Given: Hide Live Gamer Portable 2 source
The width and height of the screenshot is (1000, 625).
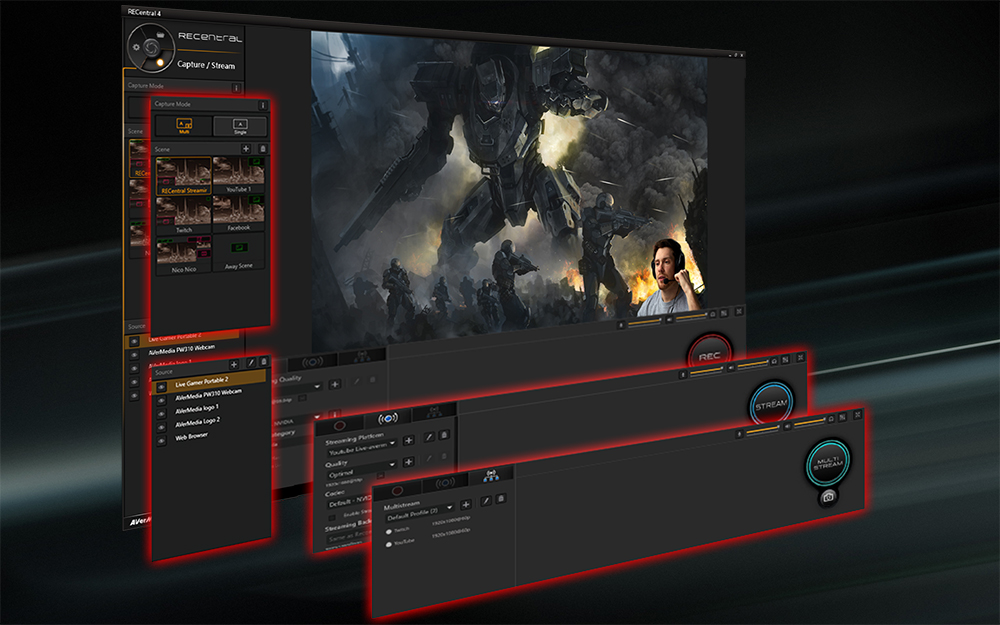Looking at the screenshot, I should 161,387.
